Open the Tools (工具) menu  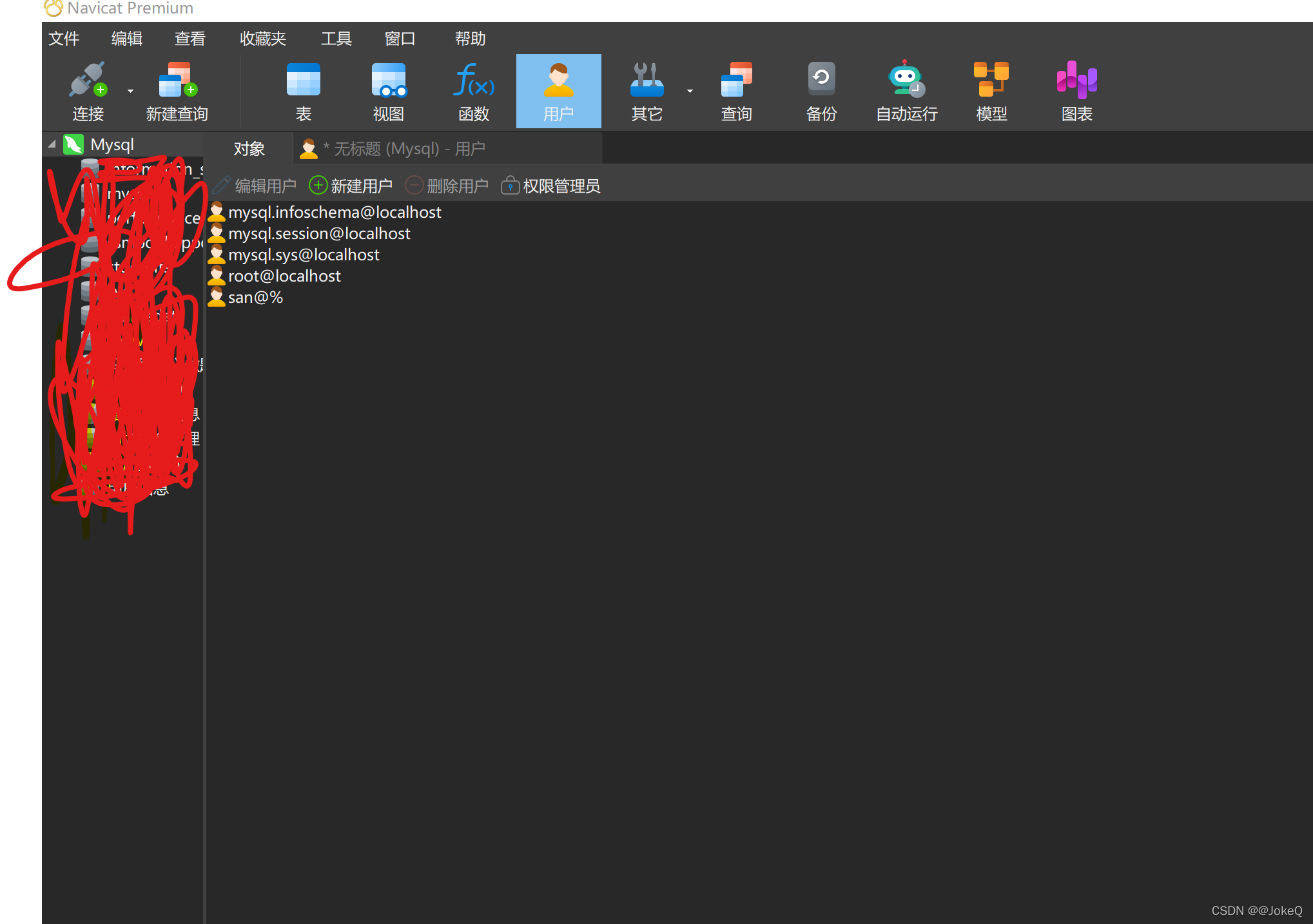tap(336, 39)
